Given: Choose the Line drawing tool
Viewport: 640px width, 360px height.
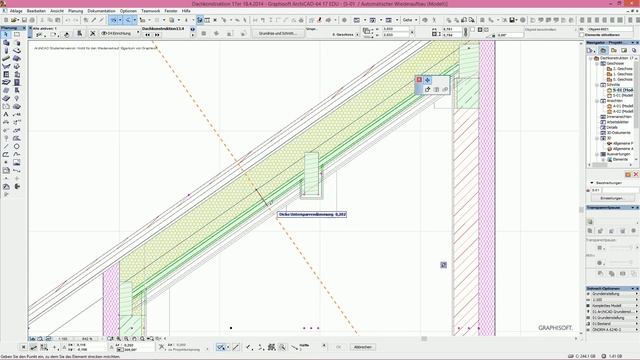Looking at the screenshot, I should tap(6, 147).
